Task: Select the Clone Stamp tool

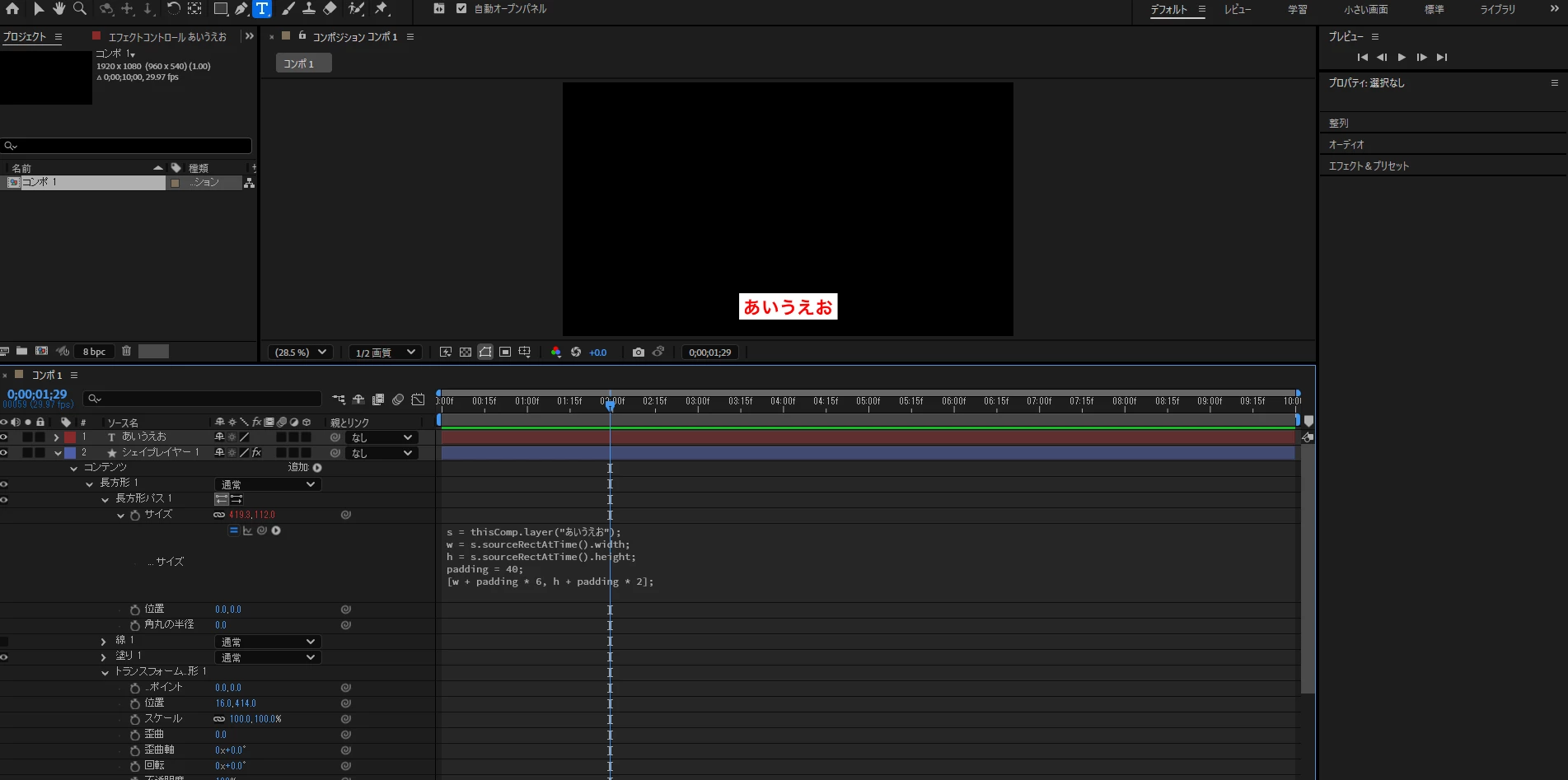Action: (x=309, y=8)
